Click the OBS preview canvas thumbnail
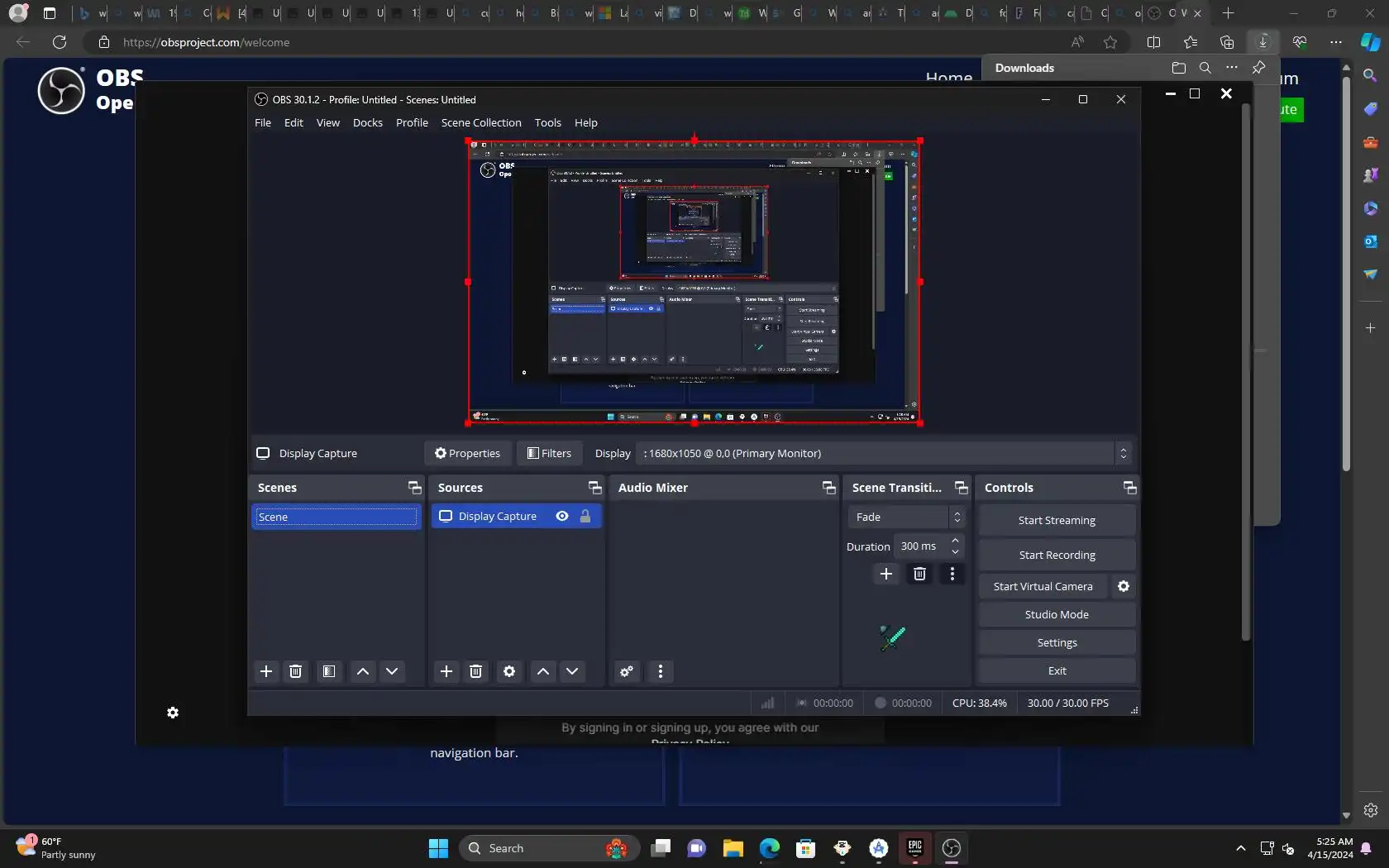The image size is (1389, 868). tap(694, 282)
